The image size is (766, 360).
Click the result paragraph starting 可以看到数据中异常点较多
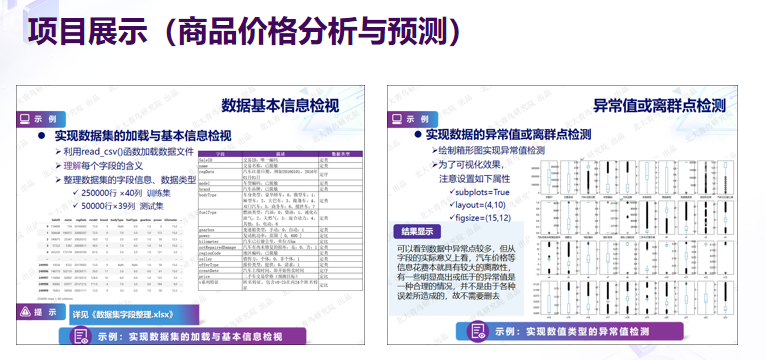click(455, 273)
